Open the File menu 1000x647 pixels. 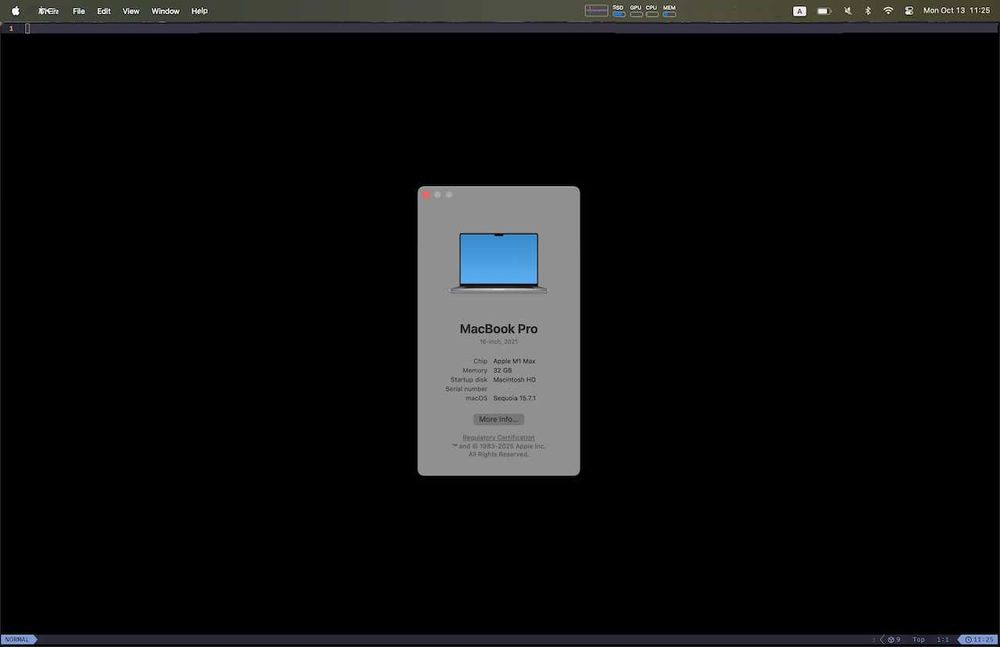pos(78,11)
